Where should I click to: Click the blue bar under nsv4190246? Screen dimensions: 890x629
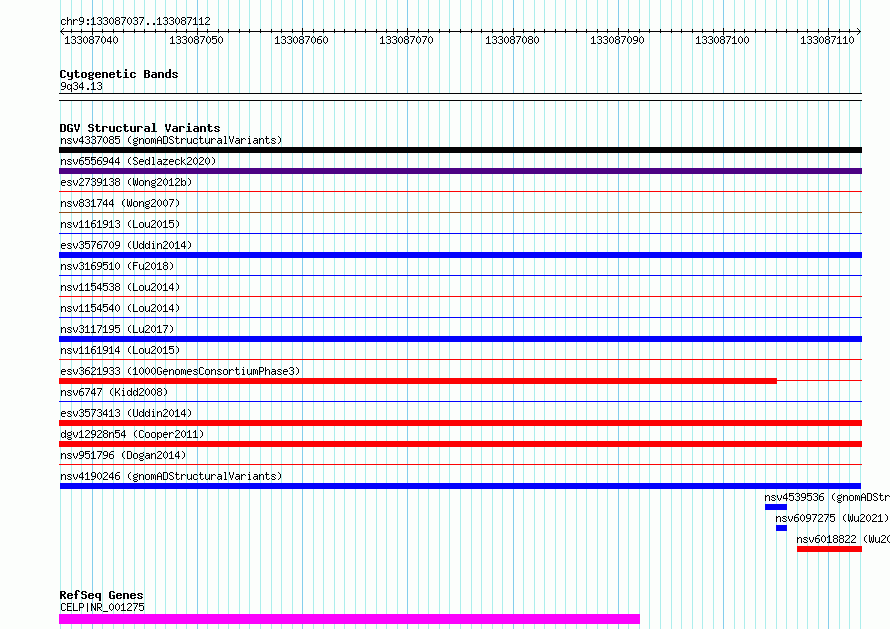pyautogui.click(x=460, y=486)
